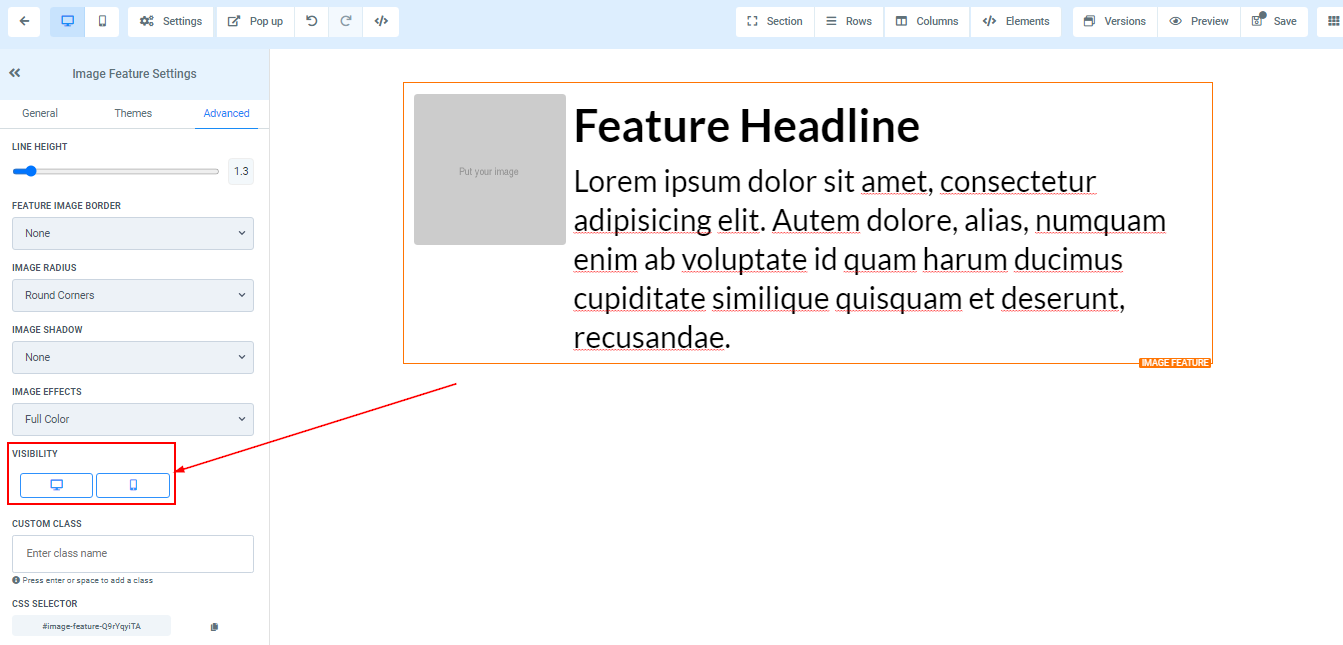
Task: Switch to mobile view in top toolbar
Action: (102, 21)
